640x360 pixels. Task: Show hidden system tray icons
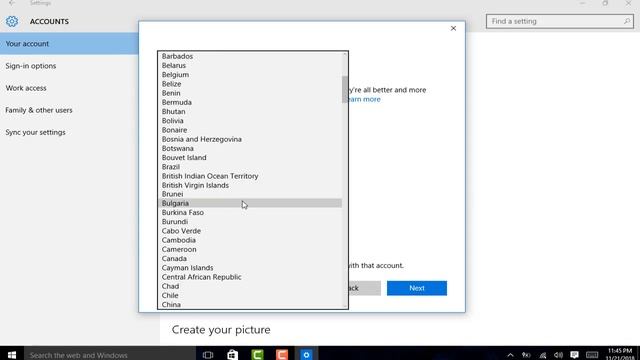(x=510, y=355)
